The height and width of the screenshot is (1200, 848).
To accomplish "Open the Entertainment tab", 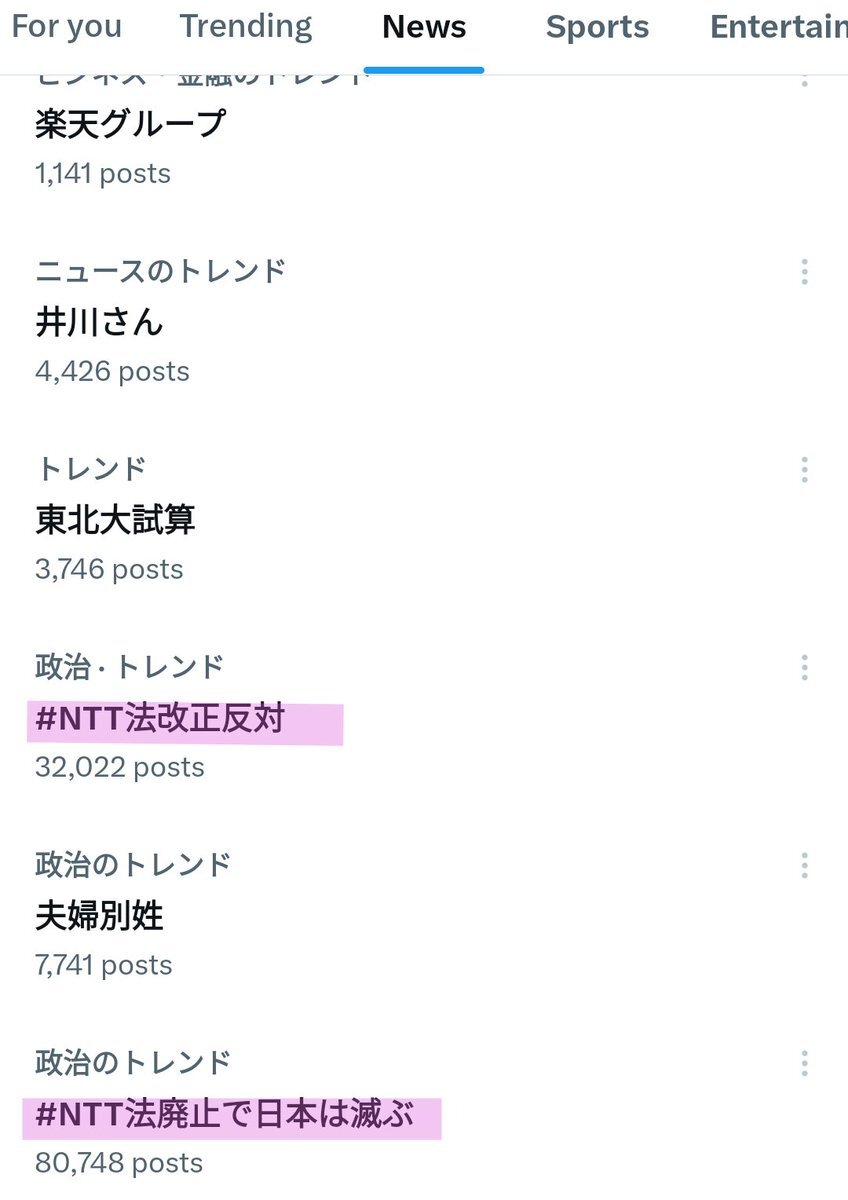I will coord(778,28).
